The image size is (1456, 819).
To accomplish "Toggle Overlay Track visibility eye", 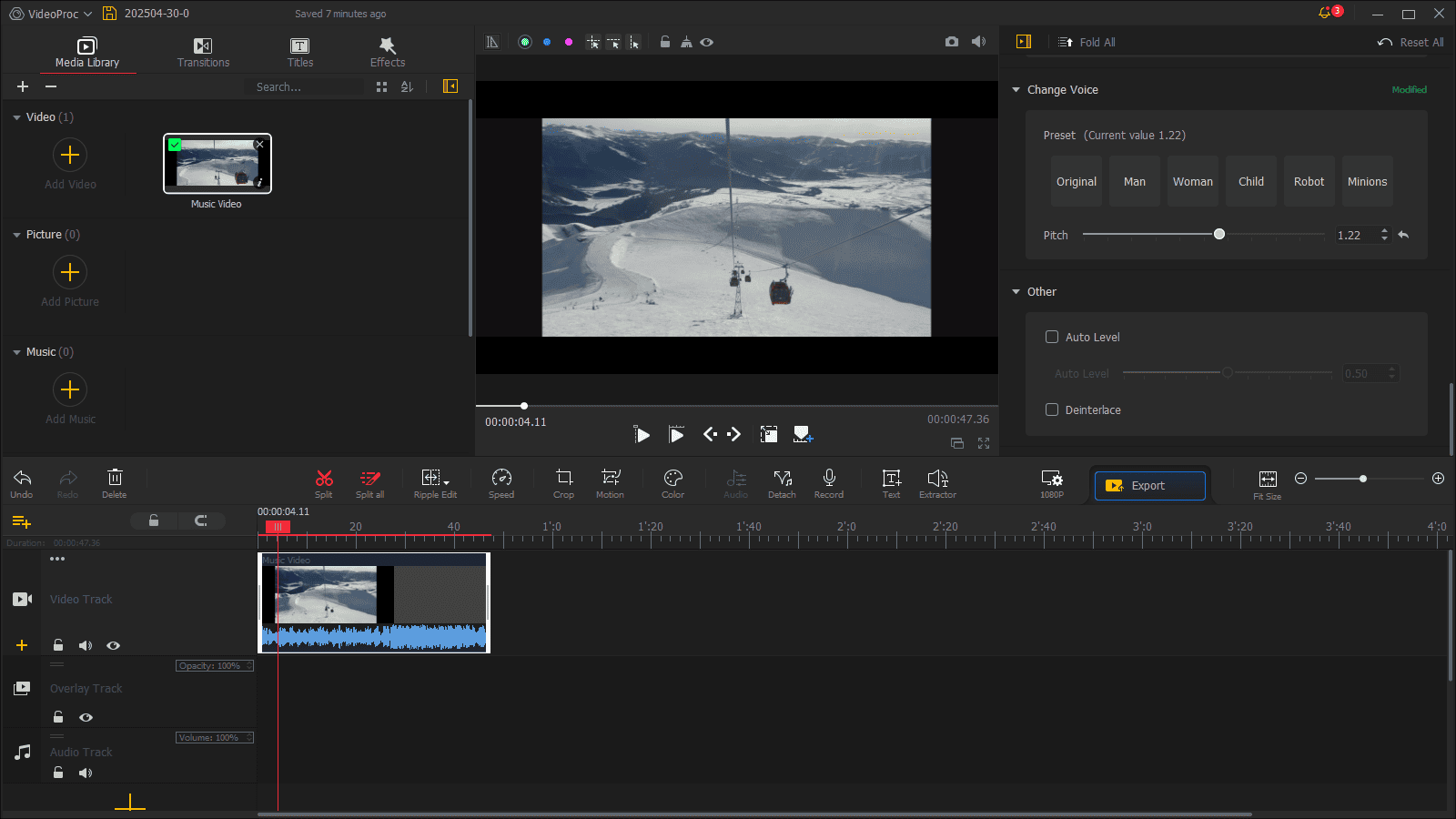I will point(86,717).
